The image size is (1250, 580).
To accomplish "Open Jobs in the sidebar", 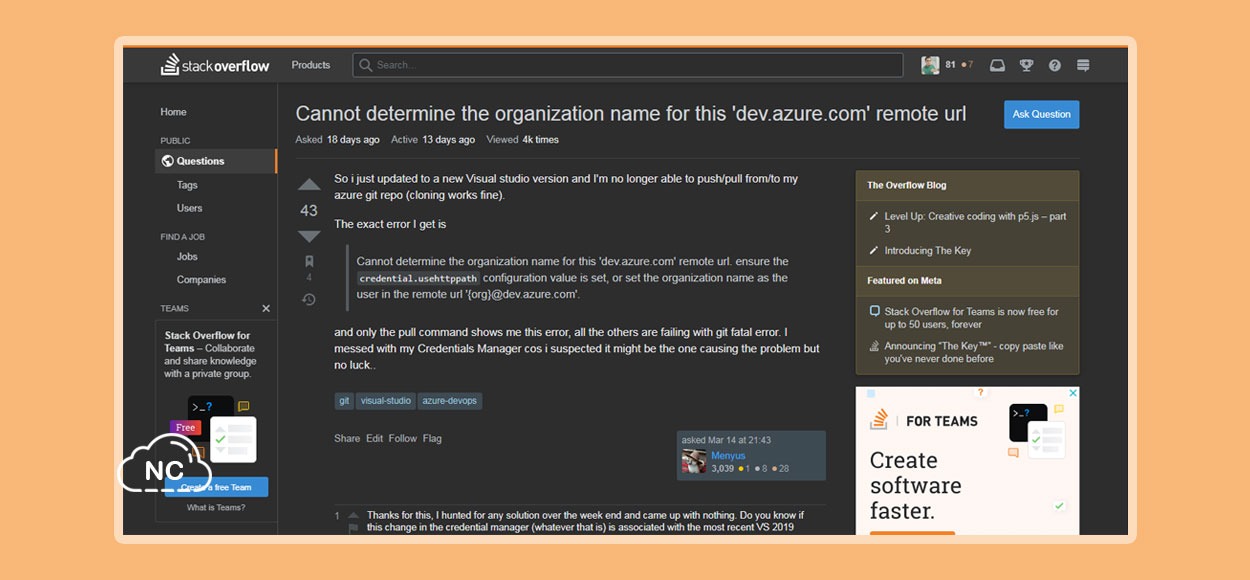I will tap(187, 257).
